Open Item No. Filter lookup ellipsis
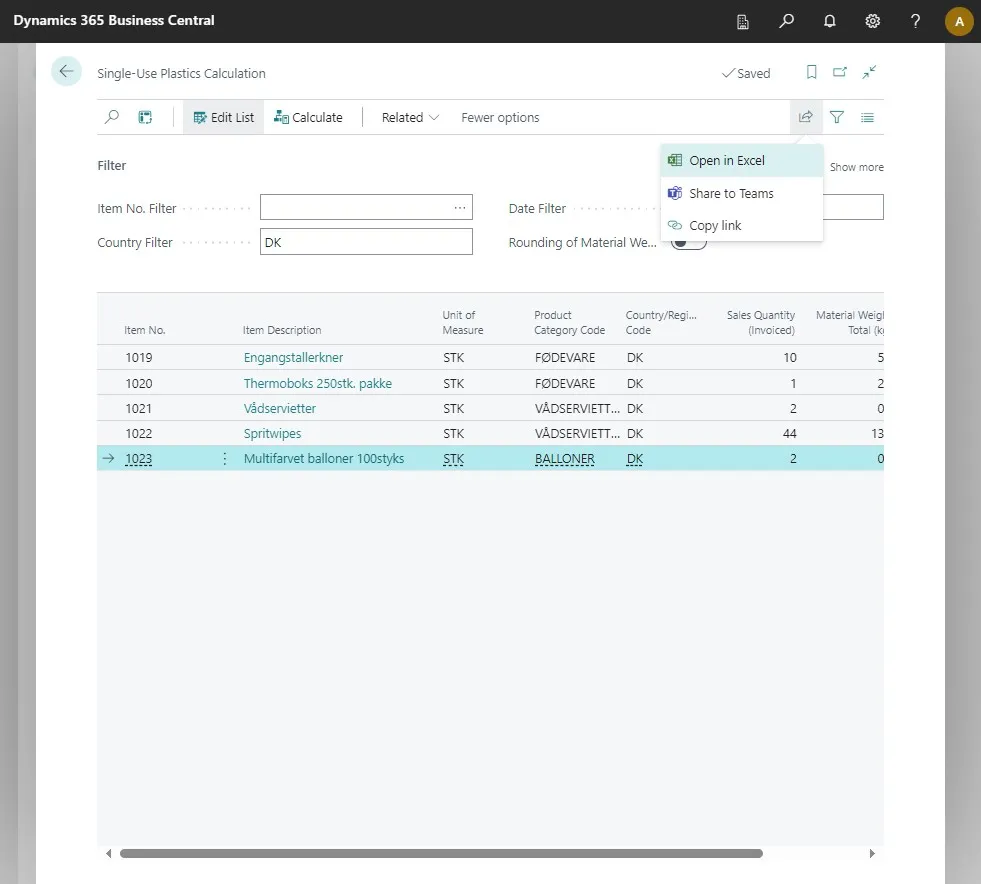981x884 pixels. pyautogui.click(x=460, y=207)
